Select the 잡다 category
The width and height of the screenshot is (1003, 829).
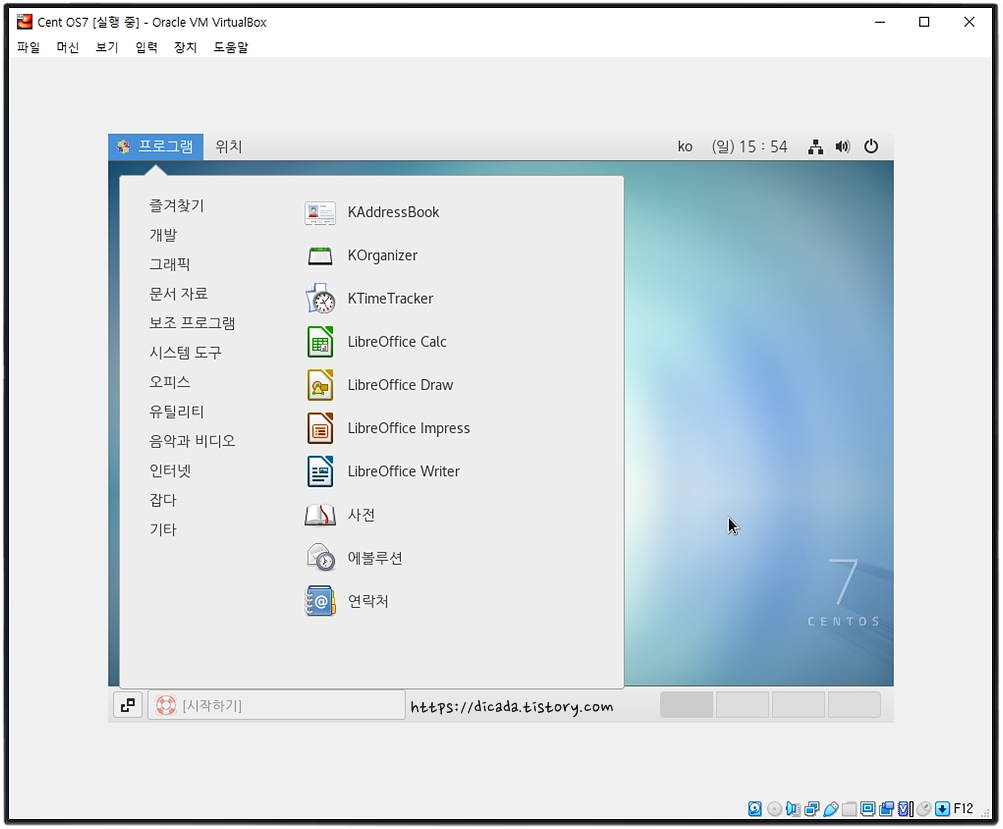[163, 500]
